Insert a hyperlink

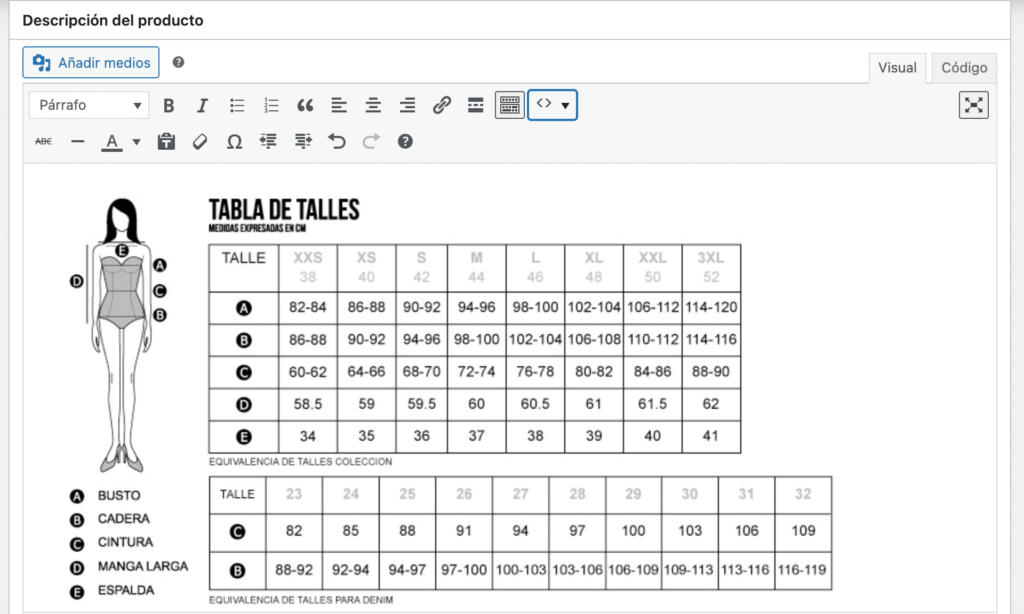442,105
